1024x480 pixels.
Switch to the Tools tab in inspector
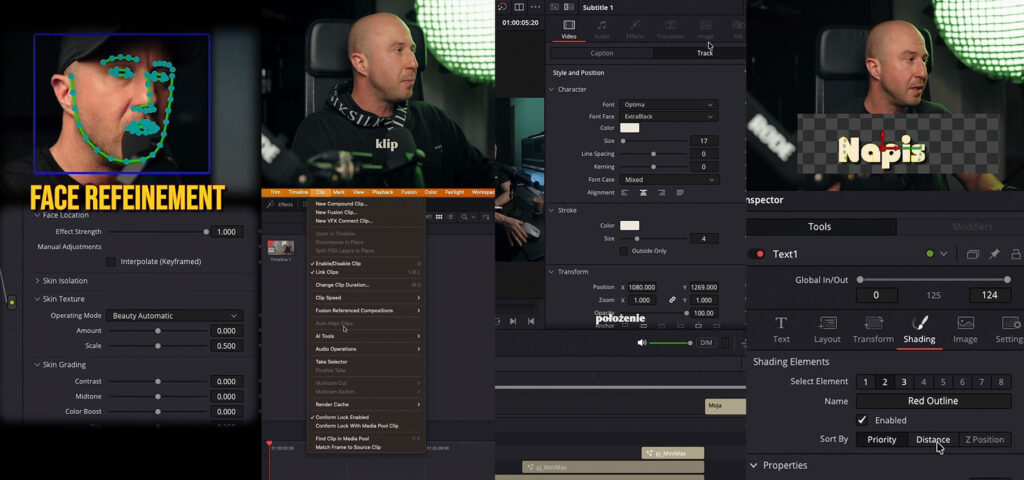[819, 227]
